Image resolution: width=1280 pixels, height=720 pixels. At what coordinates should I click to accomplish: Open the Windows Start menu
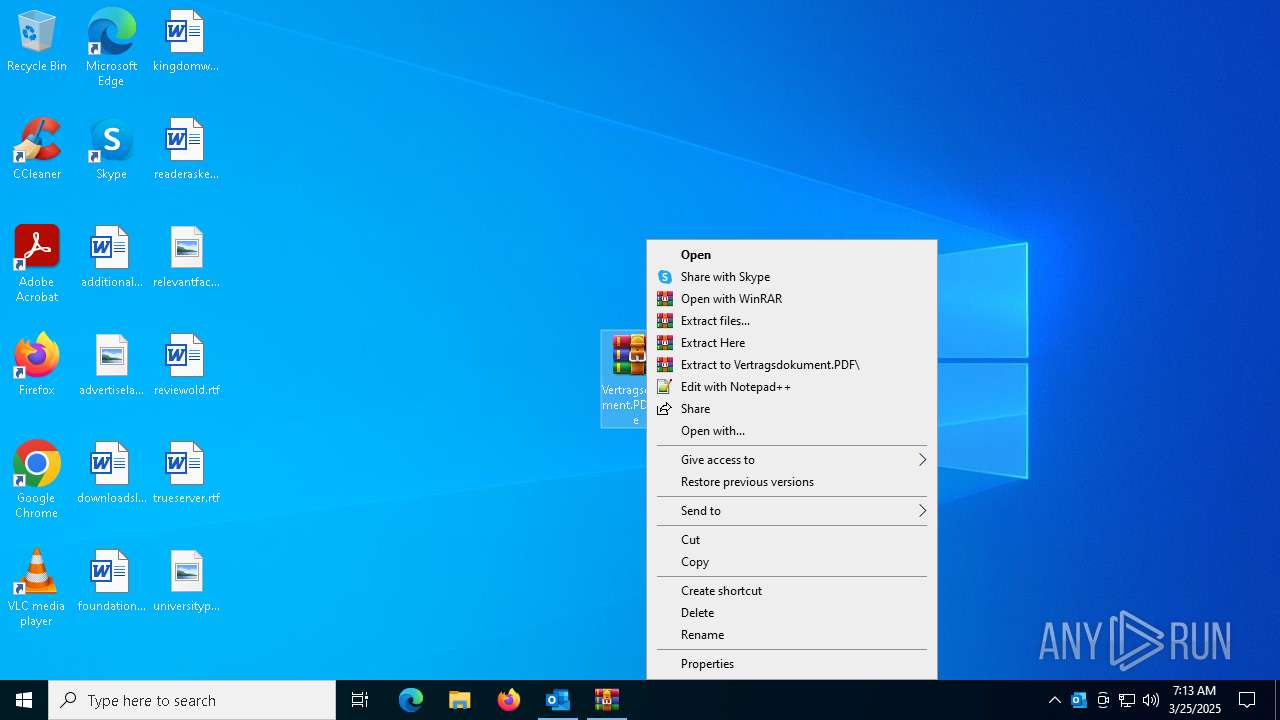(24, 700)
